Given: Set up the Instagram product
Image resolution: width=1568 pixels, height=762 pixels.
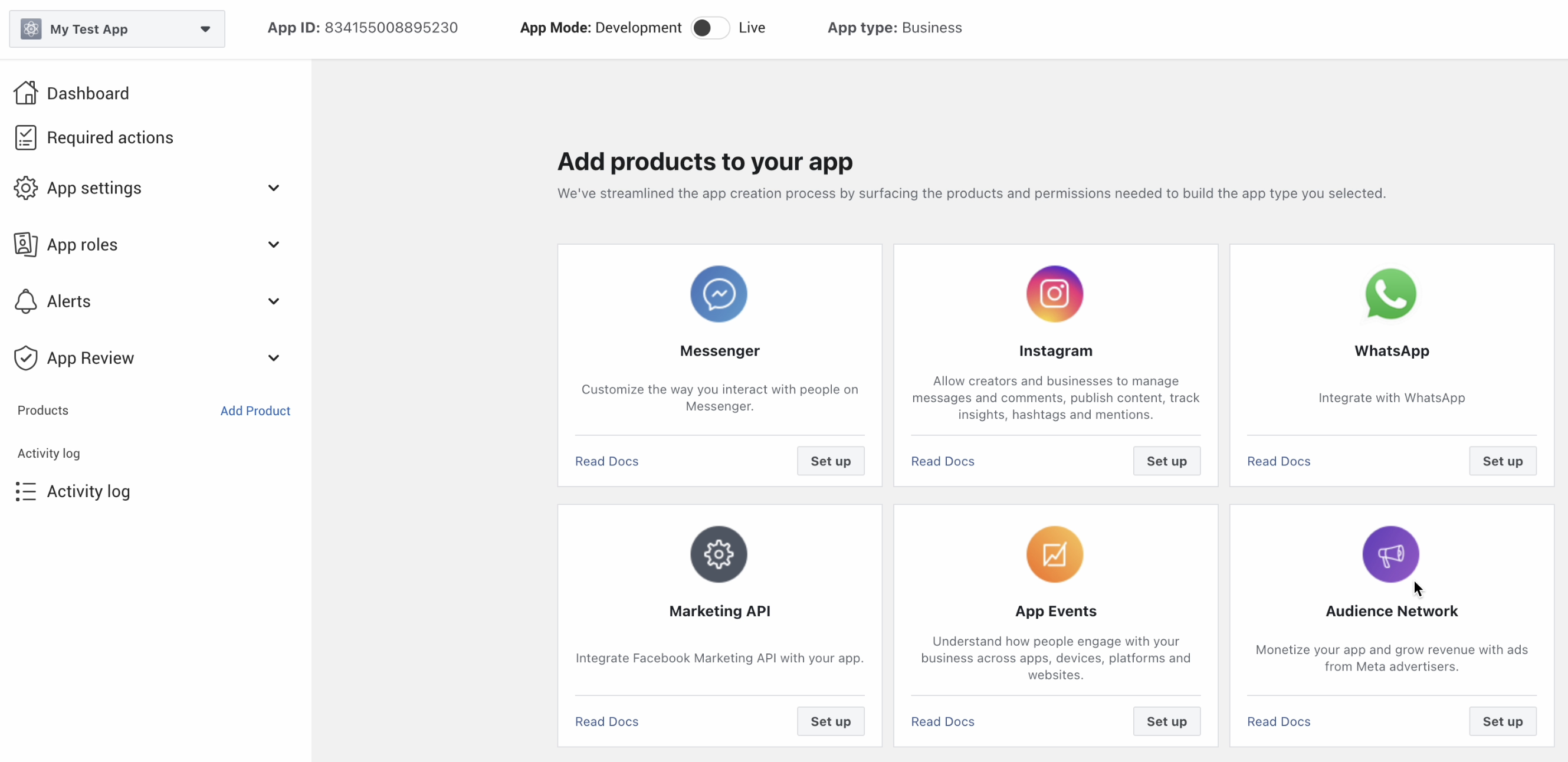Looking at the screenshot, I should click(1167, 461).
